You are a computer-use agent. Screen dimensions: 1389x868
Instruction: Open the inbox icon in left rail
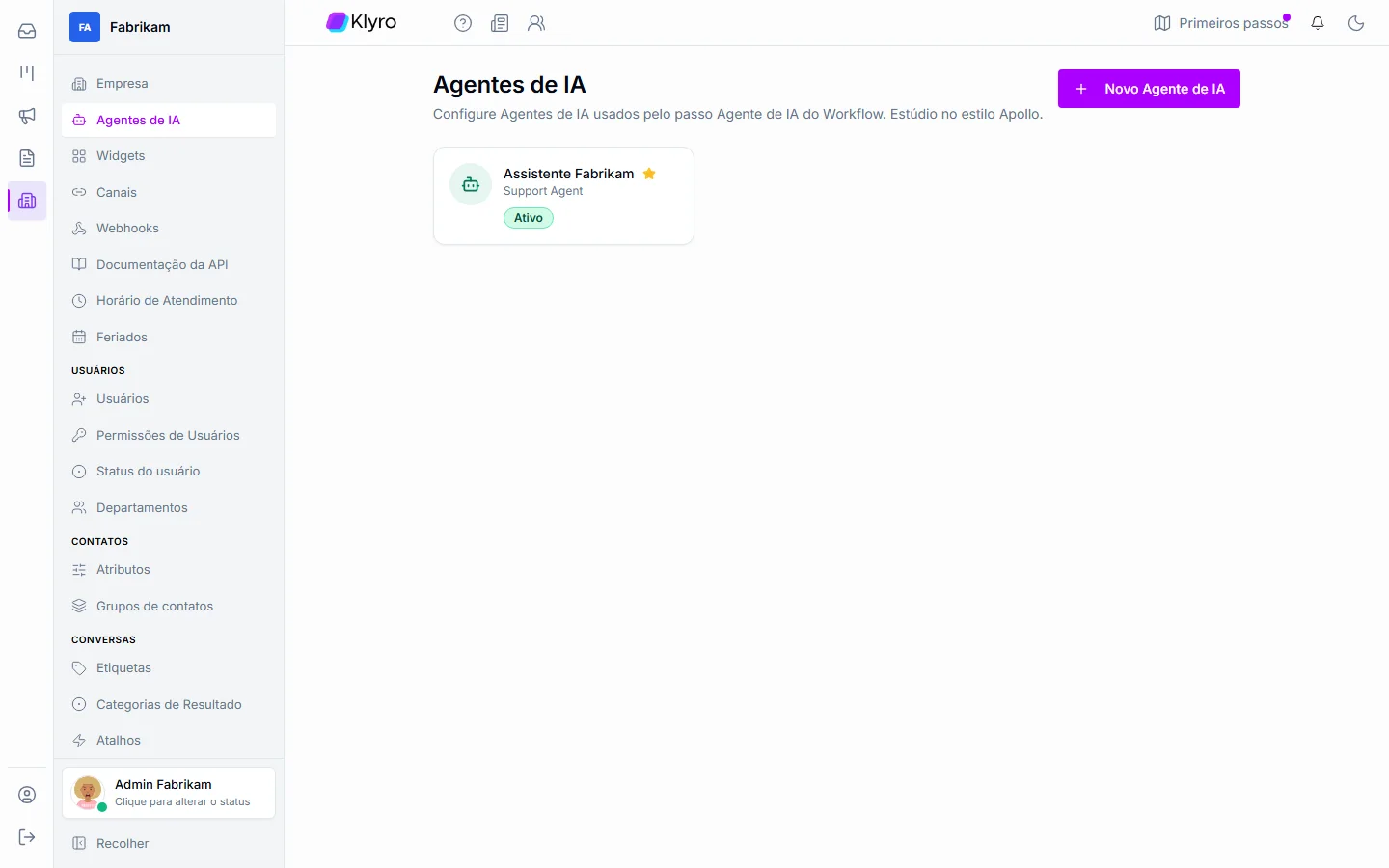[x=27, y=31]
